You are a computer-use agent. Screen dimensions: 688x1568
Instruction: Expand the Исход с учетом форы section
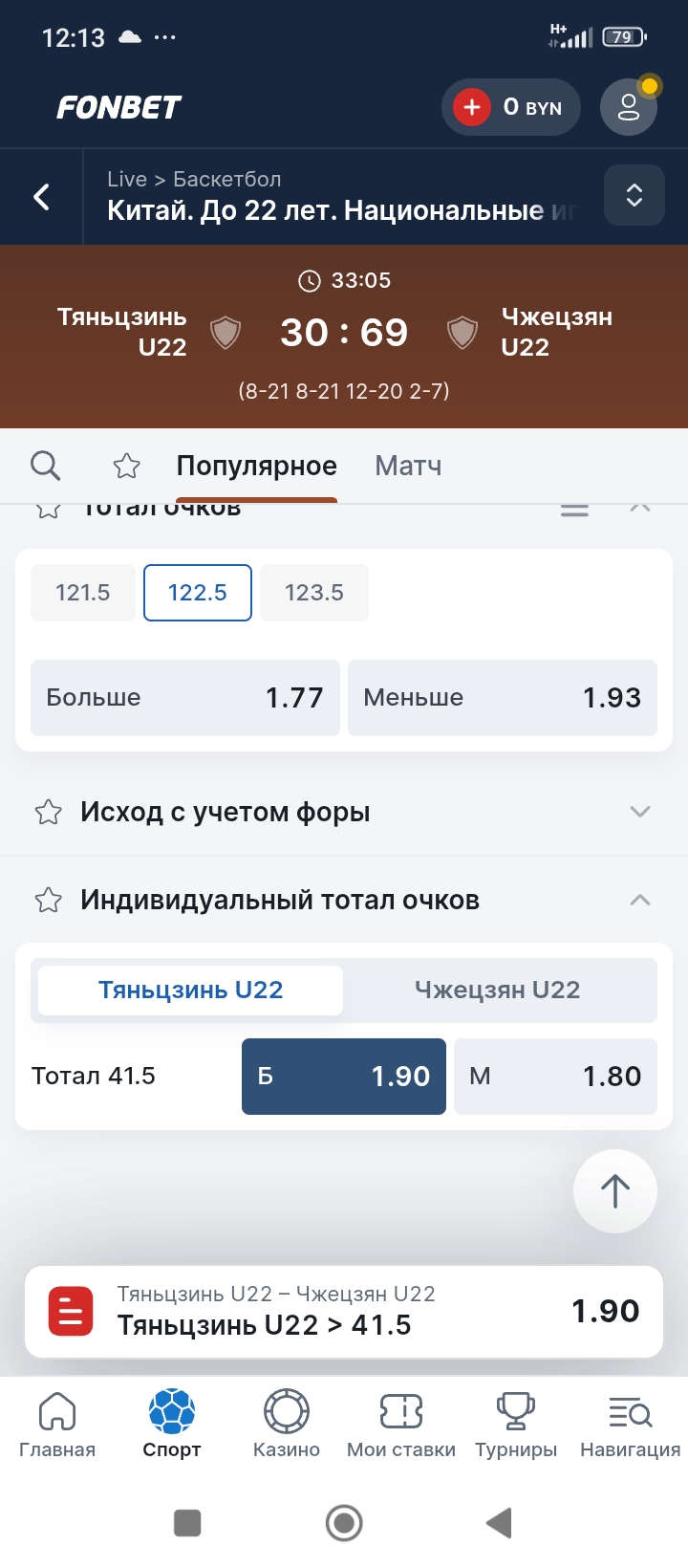coord(640,813)
